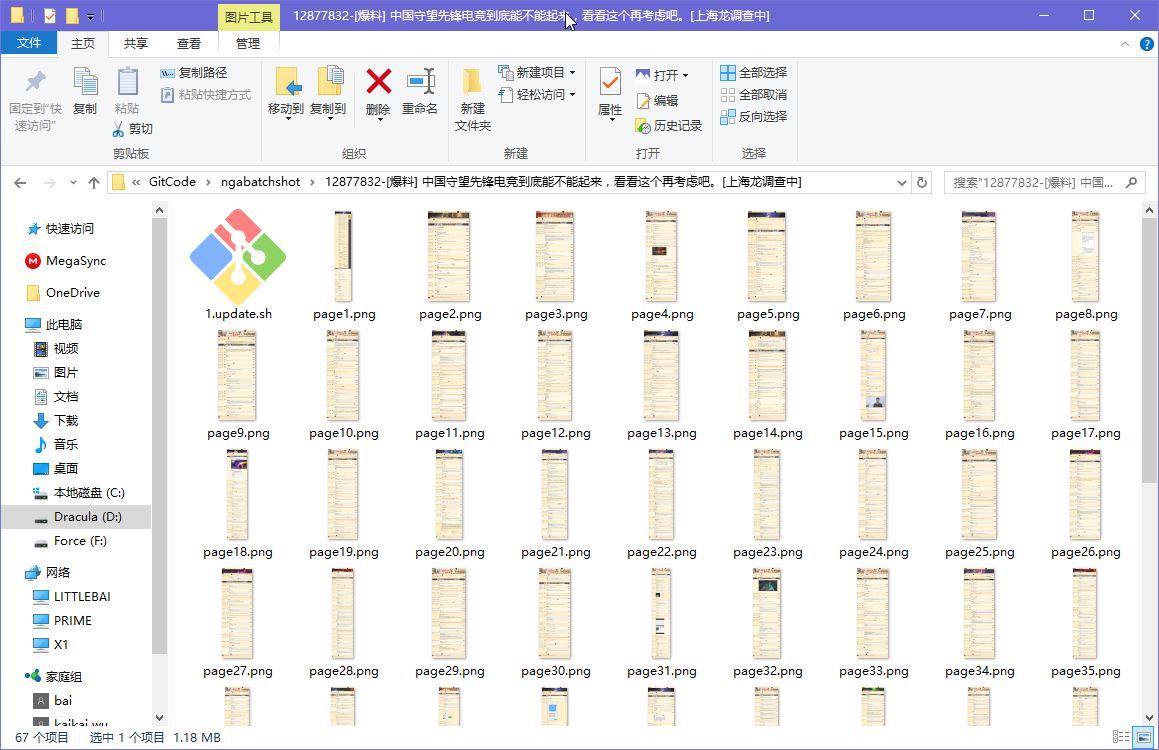Image resolution: width=1159 pixels, height=750 pixels.
Task: Click the Up one level arrow
Action: point(94,183)
